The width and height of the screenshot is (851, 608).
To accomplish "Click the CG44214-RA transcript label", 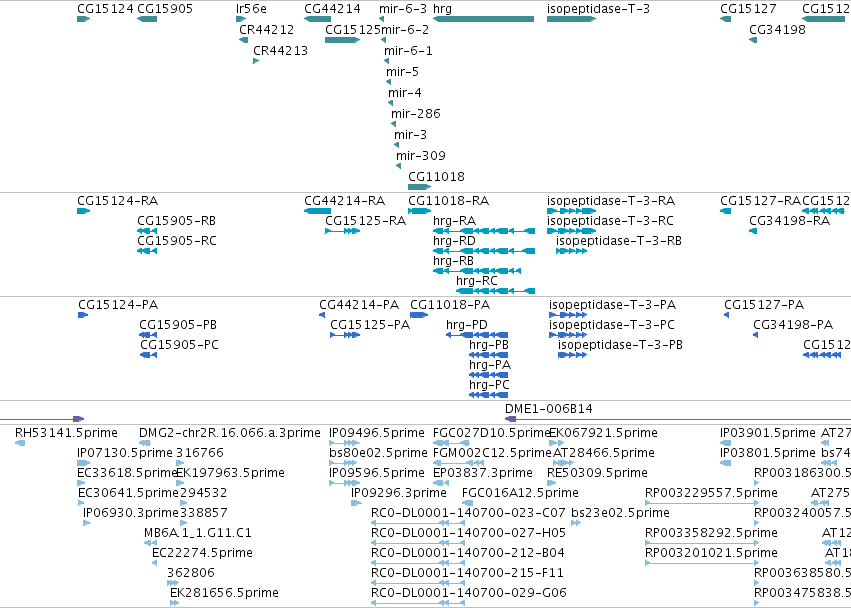I will pos(345,201).
